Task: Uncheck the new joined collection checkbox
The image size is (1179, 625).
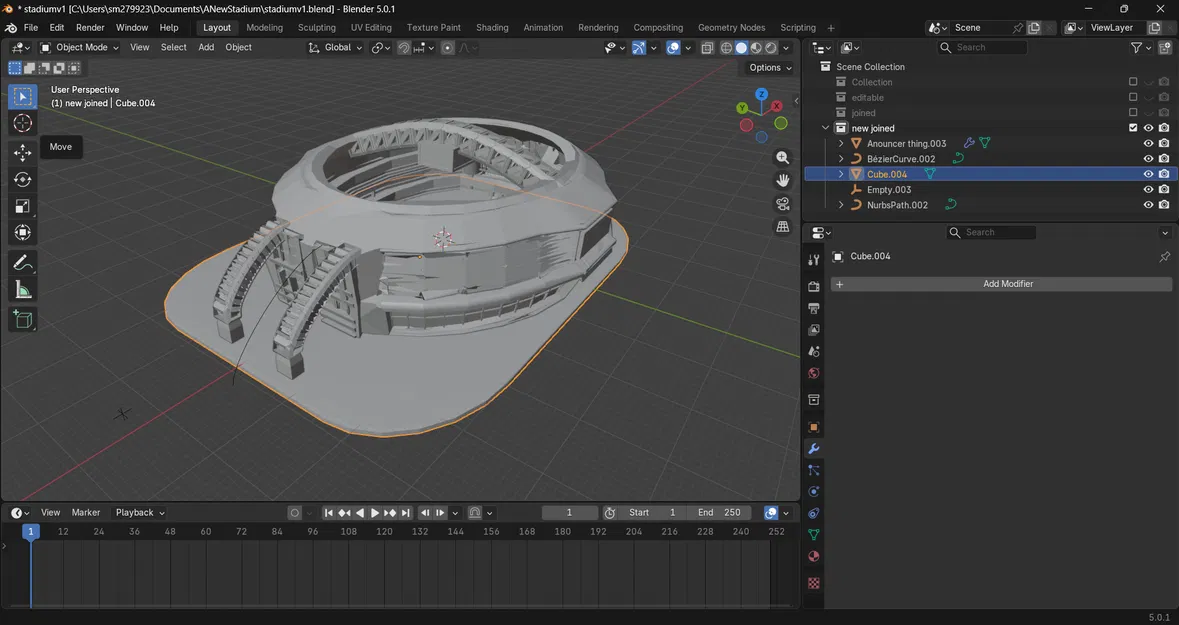Action: click(1133, 128)
